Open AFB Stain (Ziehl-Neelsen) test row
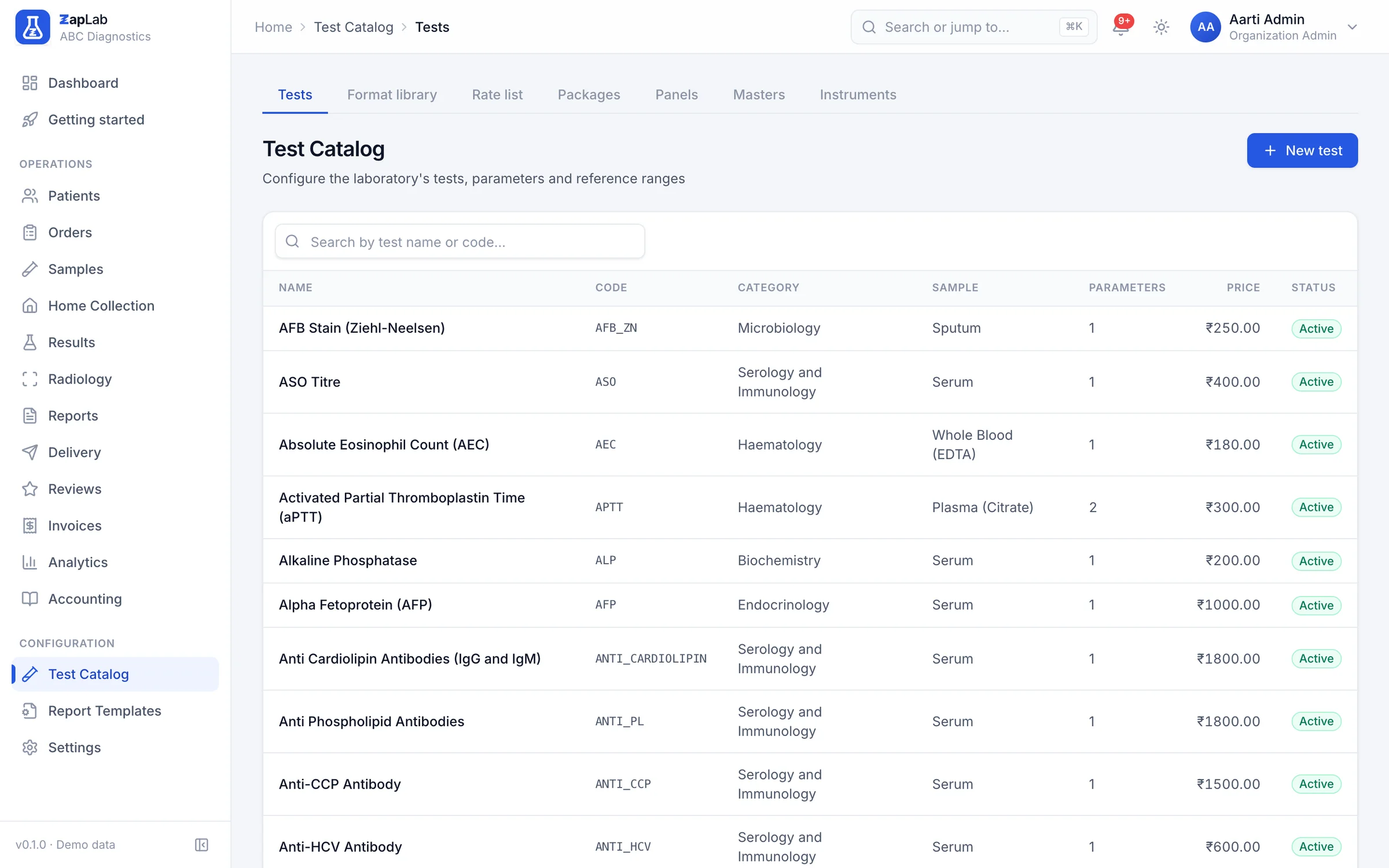1389x868 pixels. pyautogui.click(x=810, y=328)
